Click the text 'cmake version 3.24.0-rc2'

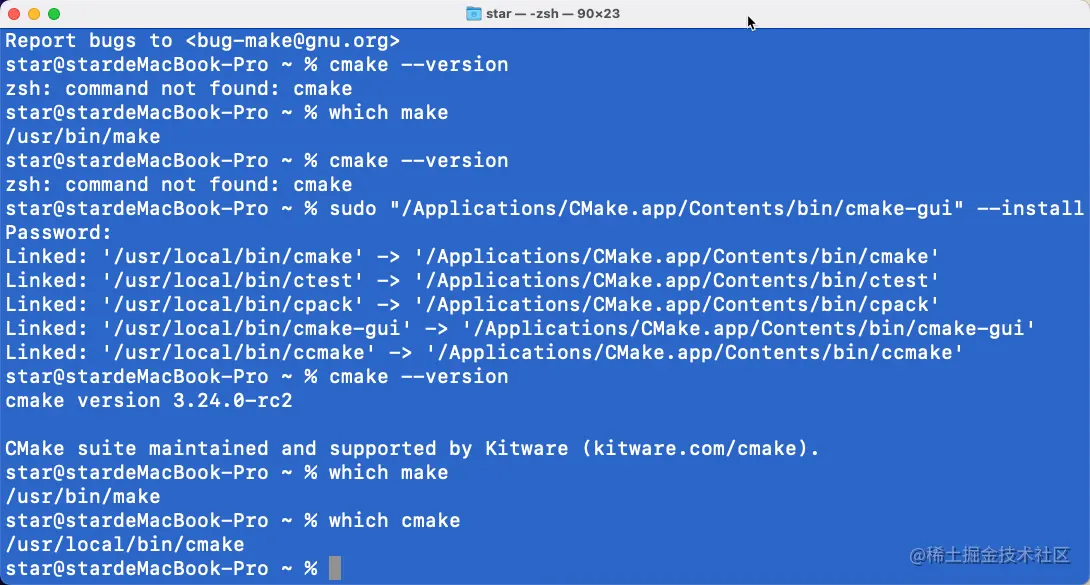pos(149,401)
